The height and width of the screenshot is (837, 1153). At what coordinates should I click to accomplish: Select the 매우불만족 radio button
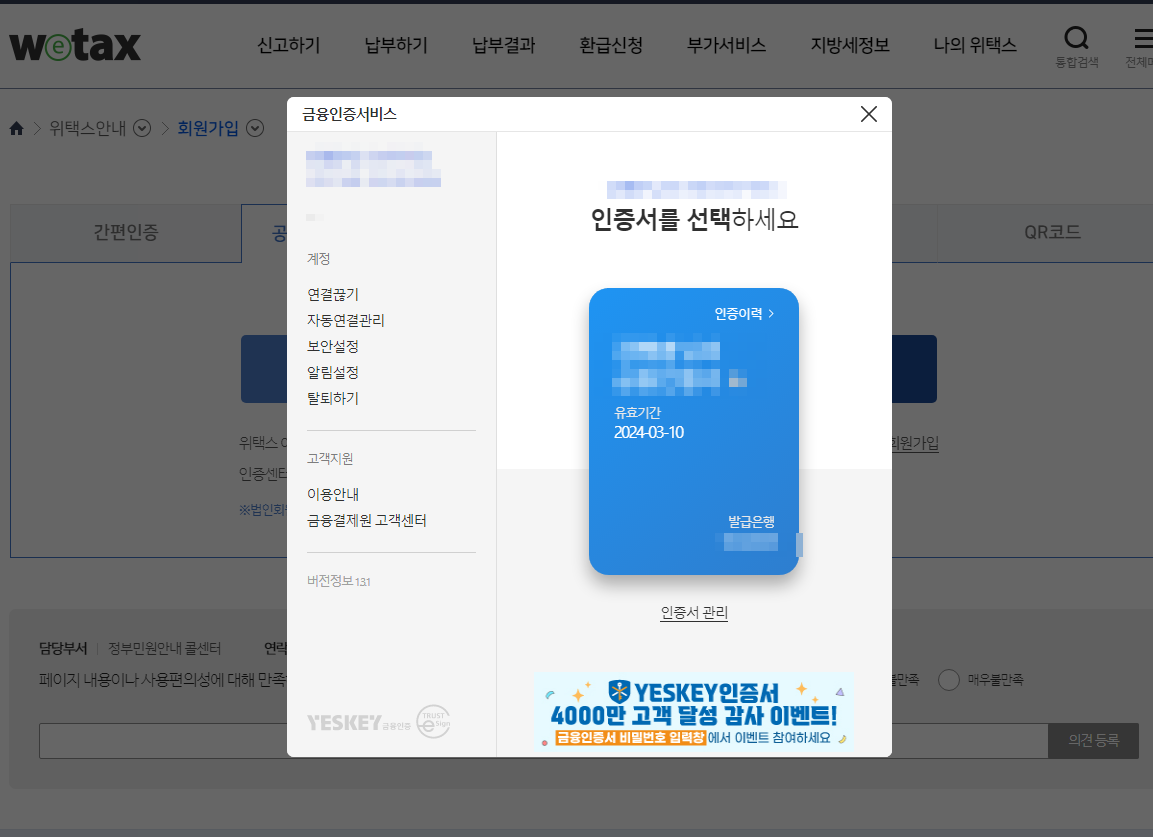pyautogui.click(x=947, y=680)
